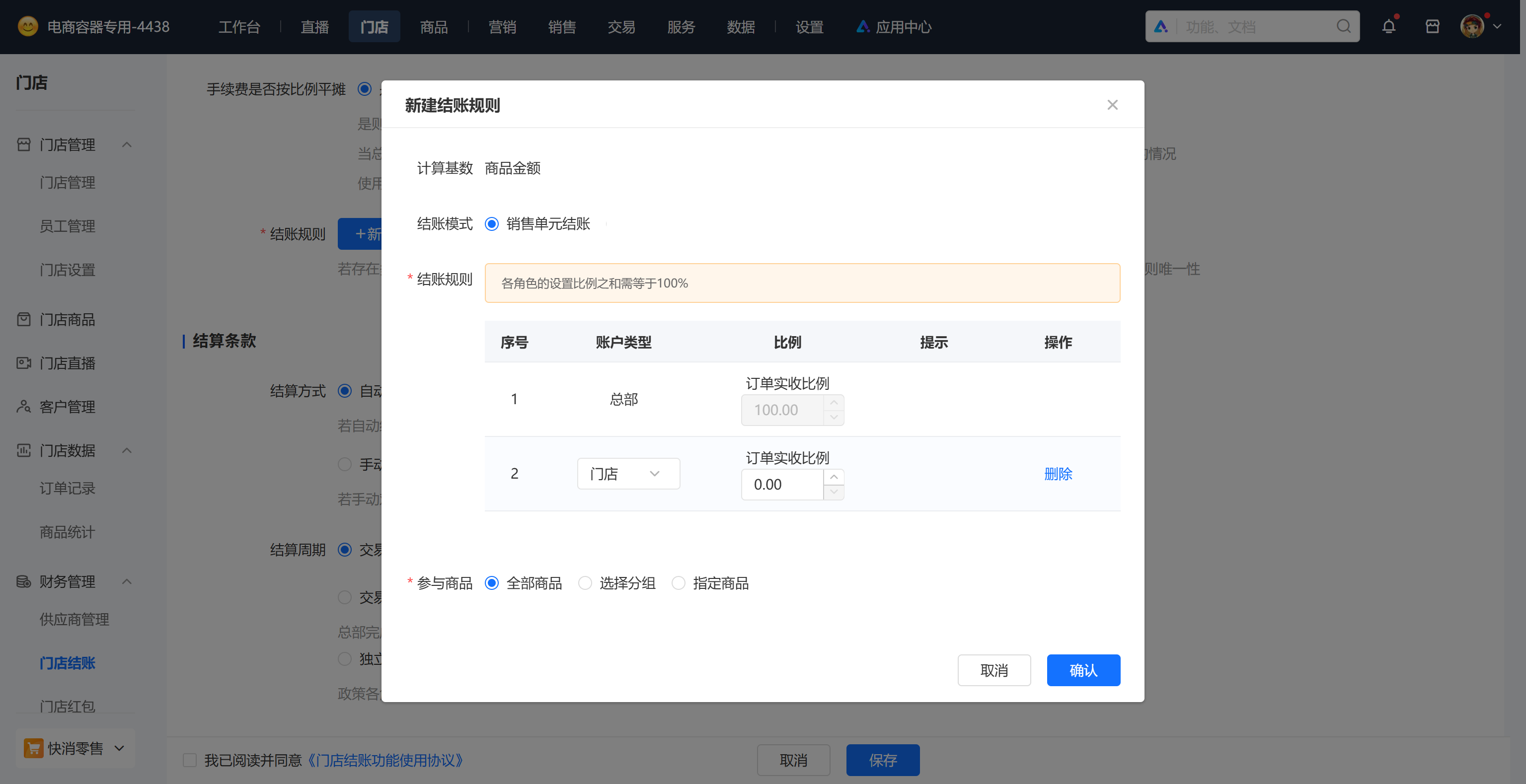Collapse the 财务管理 sidebar group chevron
This screenshot has width=1526, height=784.
[127, 581]
